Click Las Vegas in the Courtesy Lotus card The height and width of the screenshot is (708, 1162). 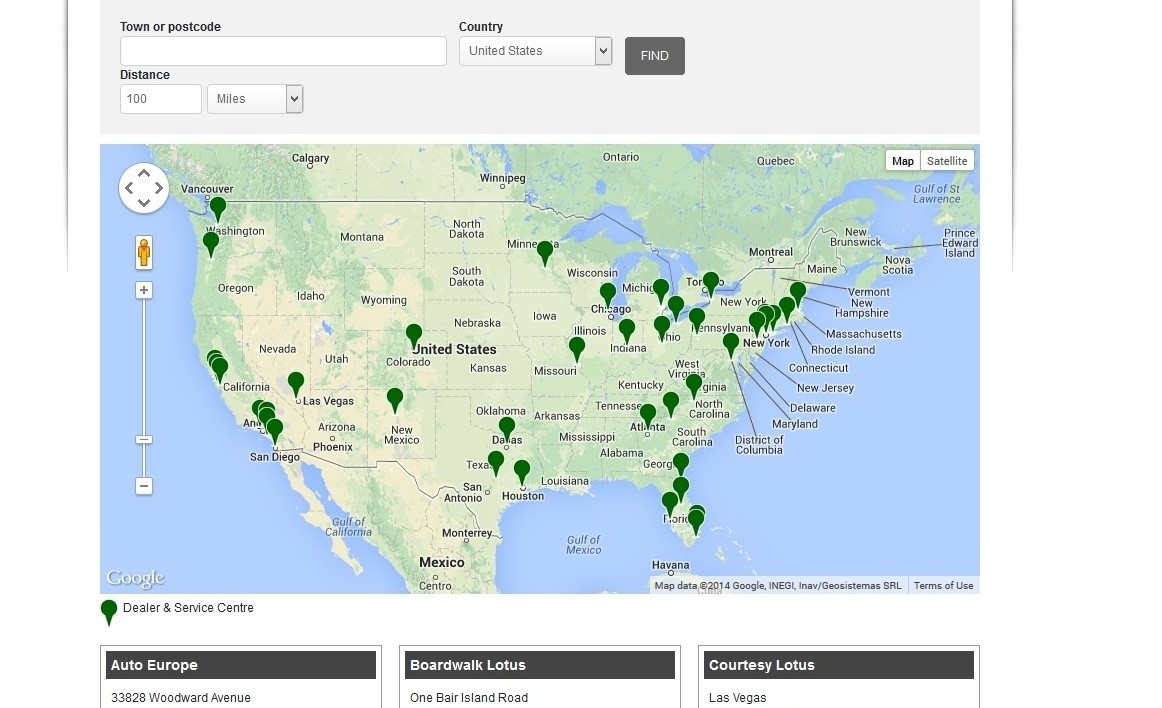click(737, 698)
